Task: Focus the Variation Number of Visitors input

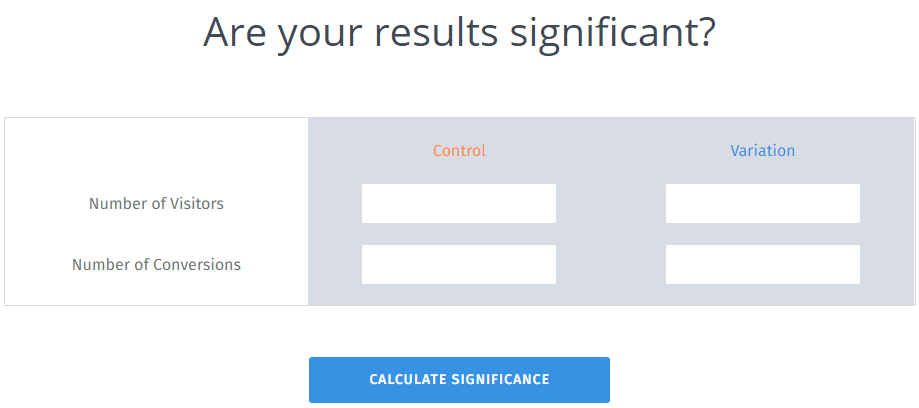Action: coord(762,203)
